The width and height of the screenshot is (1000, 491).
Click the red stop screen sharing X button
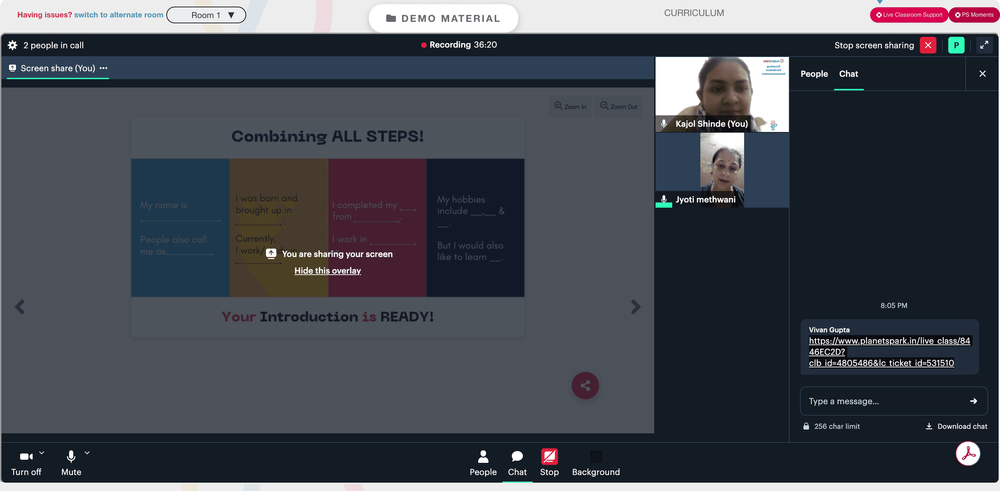pos(928,45)
